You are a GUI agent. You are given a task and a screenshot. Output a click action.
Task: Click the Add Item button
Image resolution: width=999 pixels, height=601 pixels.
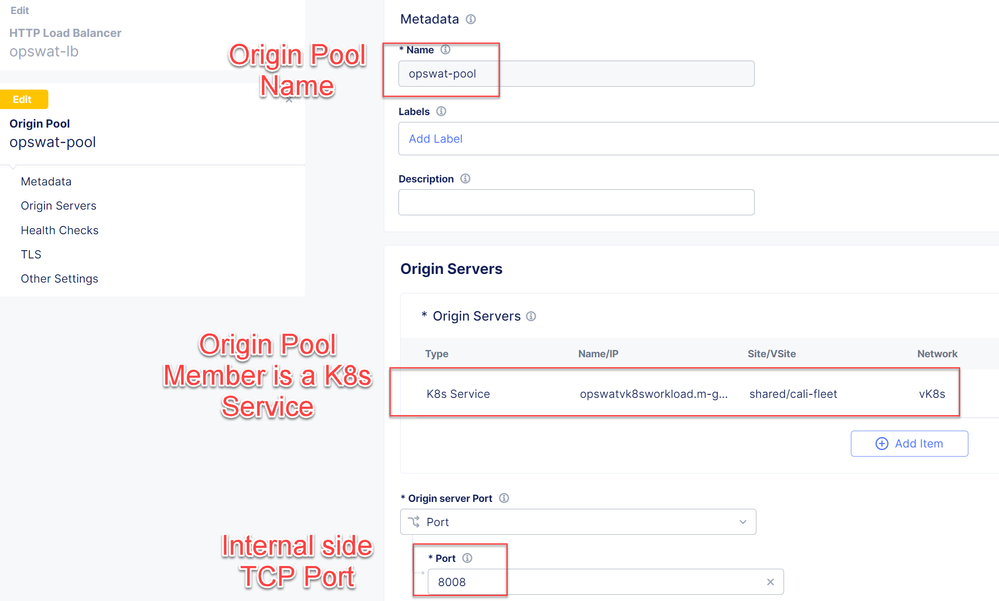pyautogui.click(x=909, y=444)
